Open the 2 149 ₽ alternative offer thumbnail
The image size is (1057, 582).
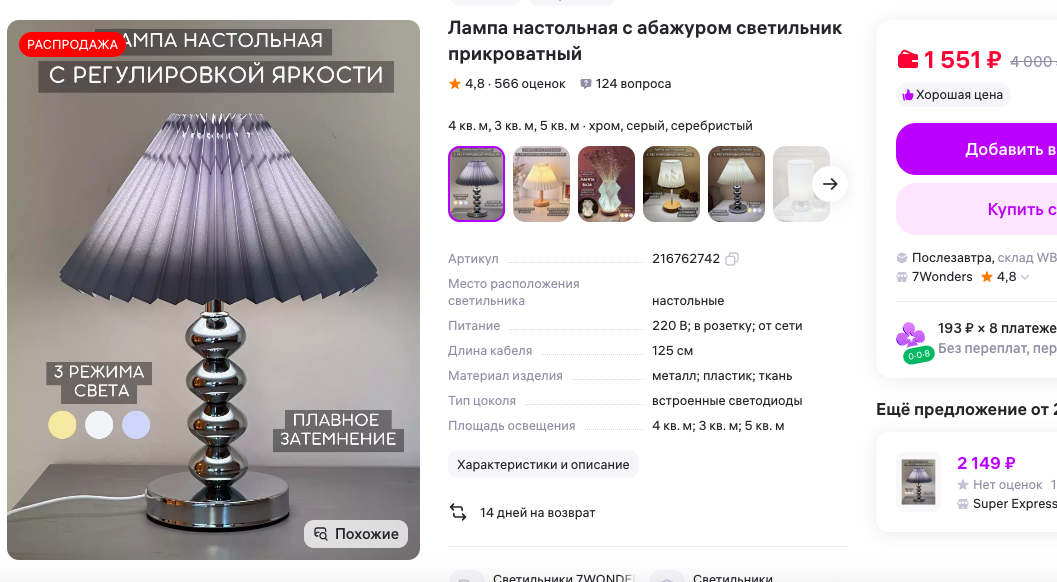click(918, 482)
